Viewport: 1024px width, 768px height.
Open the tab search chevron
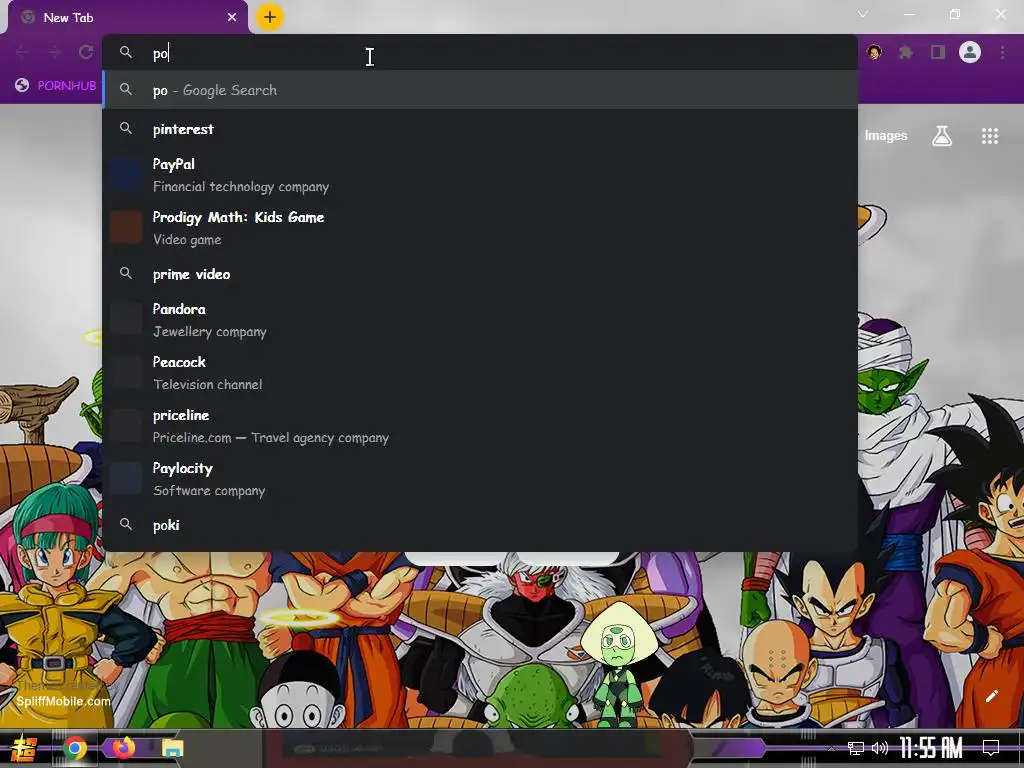(863, 14)
